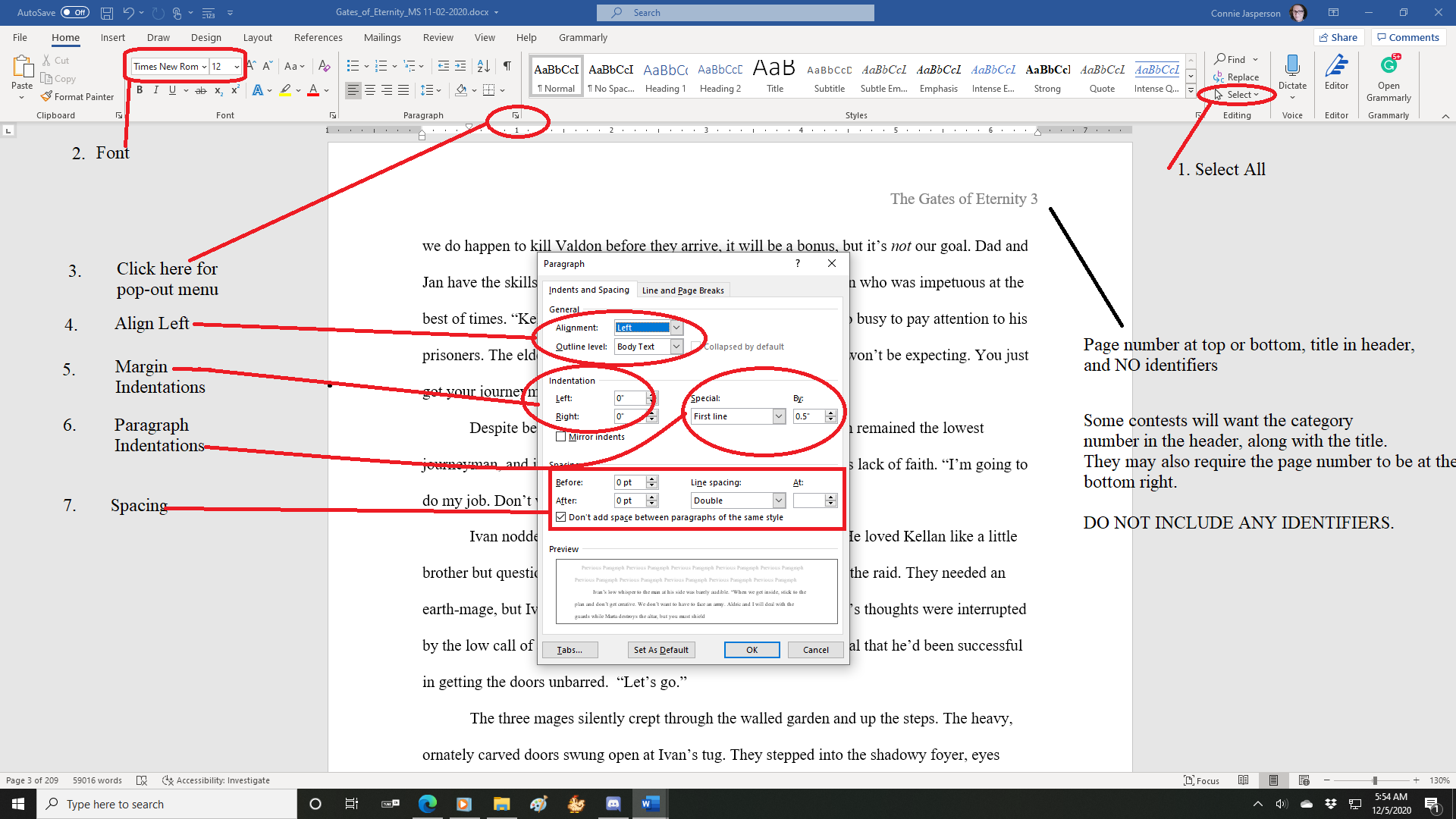Image resolution: width=1456 pixels, height=819 pixels.
Task: Switch to Line and Page Breaks tab
Action: coord(682,290)
